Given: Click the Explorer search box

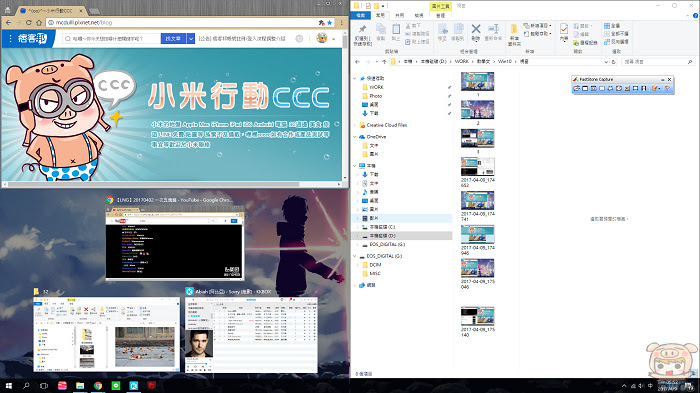Looking at the screenshot, I should (x=657, y=62).
